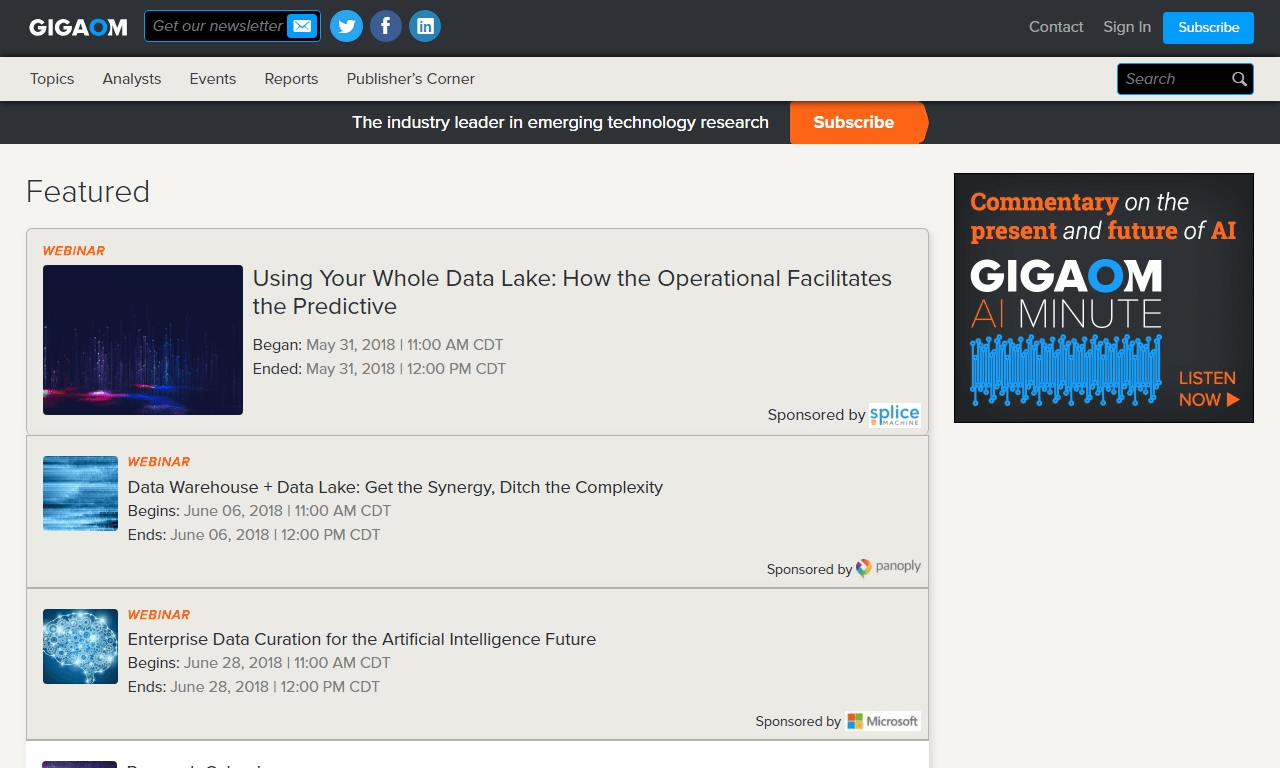Click the Data Lake webinar large thumbnail
The image size is (1280, 768).
pyautogui.click(x=143, y=340)
